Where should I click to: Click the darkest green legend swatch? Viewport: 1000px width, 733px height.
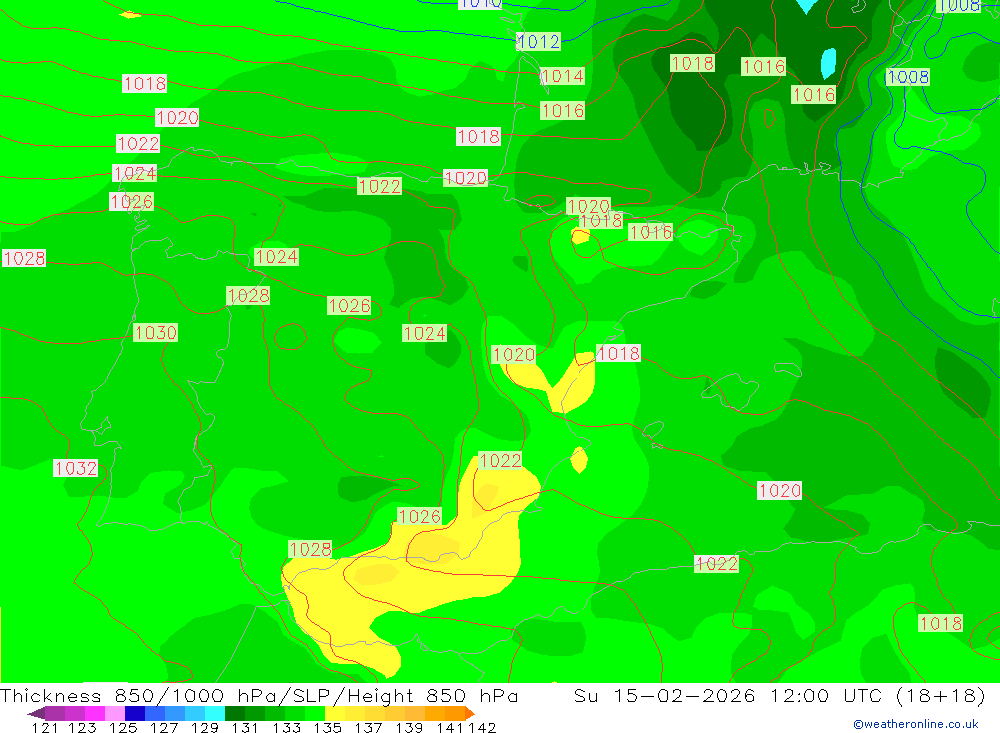pos(235,713)
